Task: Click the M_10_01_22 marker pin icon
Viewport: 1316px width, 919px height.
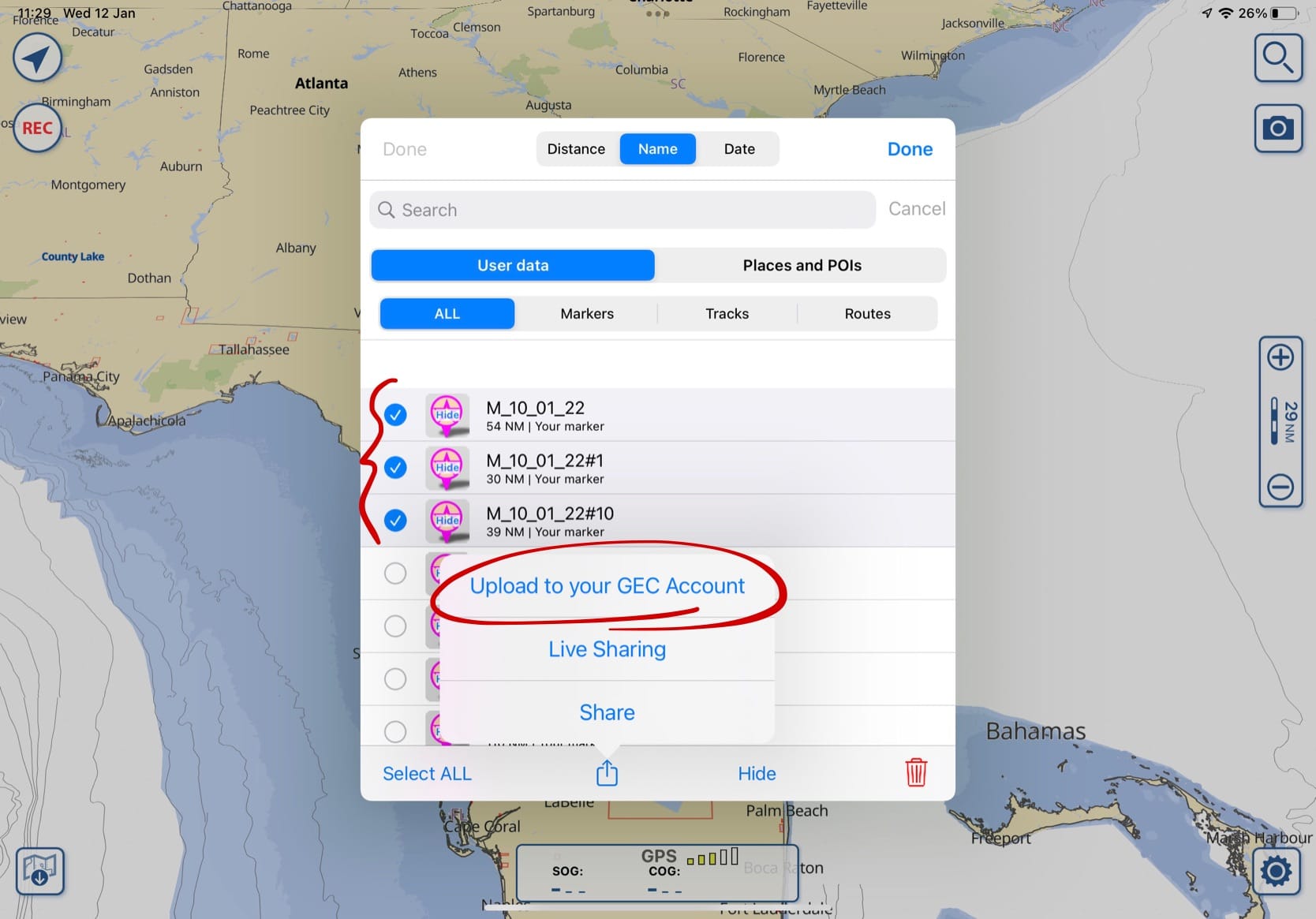Action: 447,415
